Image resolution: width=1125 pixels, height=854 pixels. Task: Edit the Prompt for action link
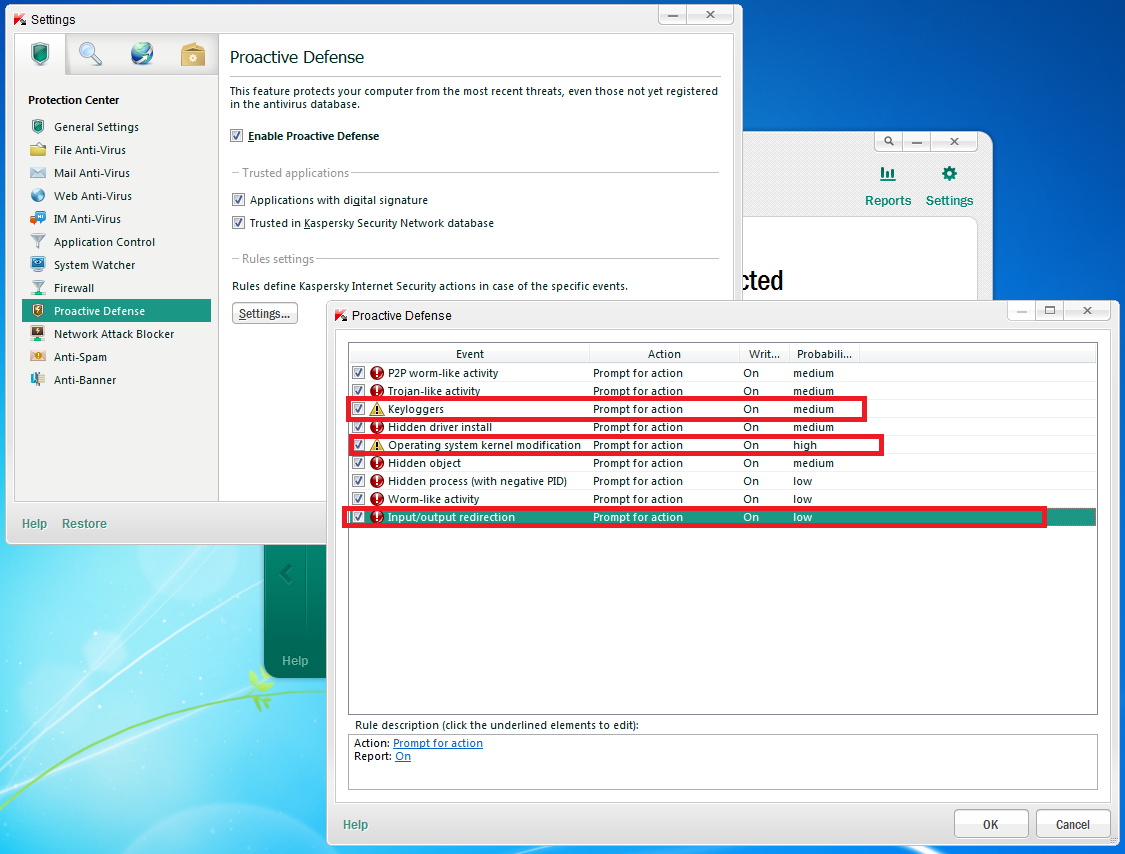pyautogui.click(x=438, y=743)
